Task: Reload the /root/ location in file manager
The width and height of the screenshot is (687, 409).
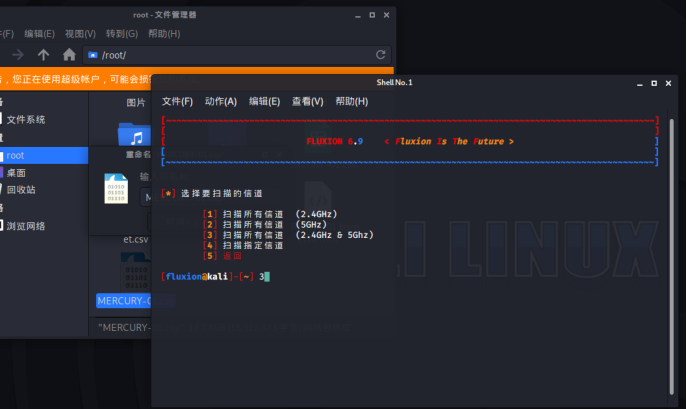Action: click(x=380, y=55)
